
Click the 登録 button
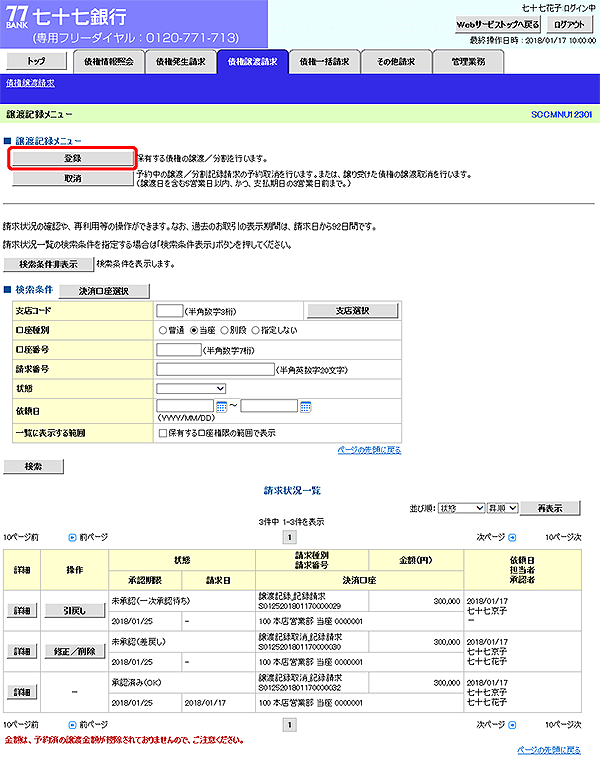coord(73,158)
